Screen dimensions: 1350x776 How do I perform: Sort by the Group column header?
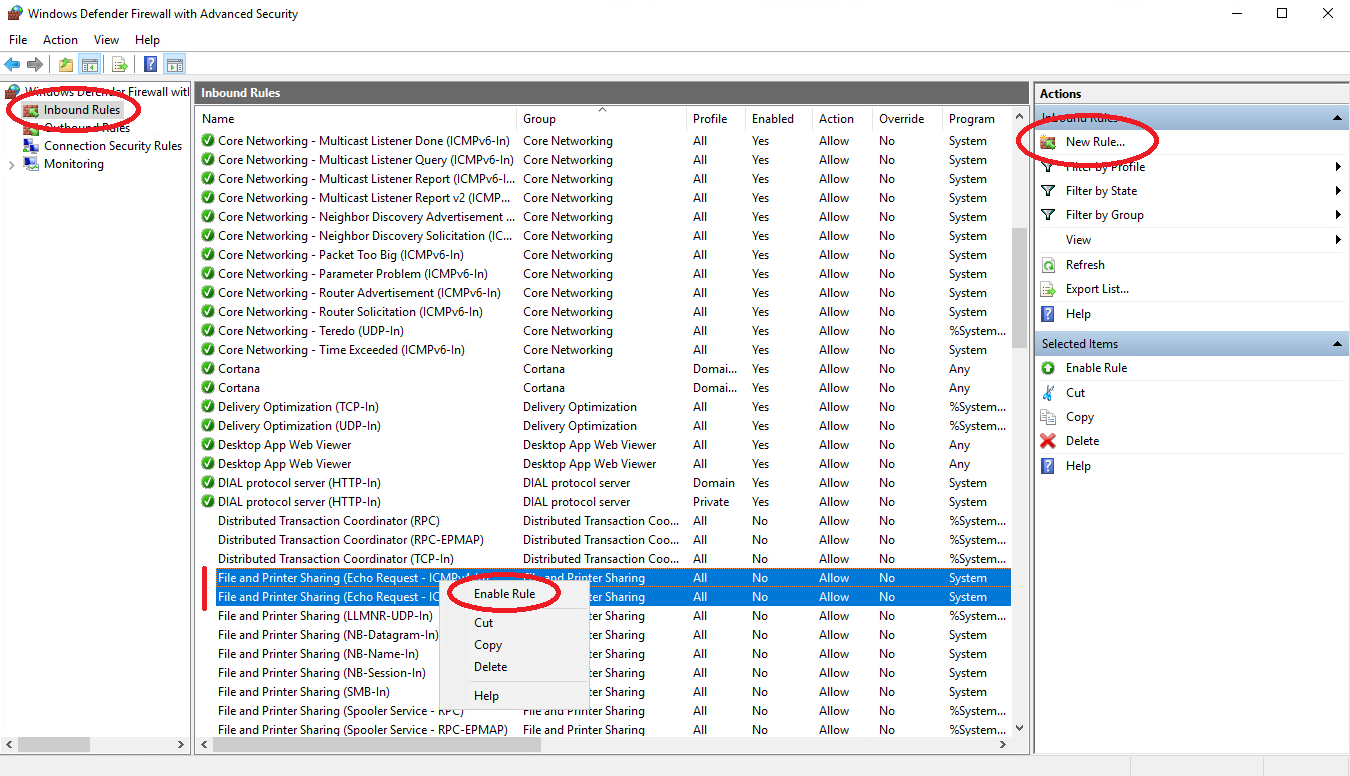point(601,119)
